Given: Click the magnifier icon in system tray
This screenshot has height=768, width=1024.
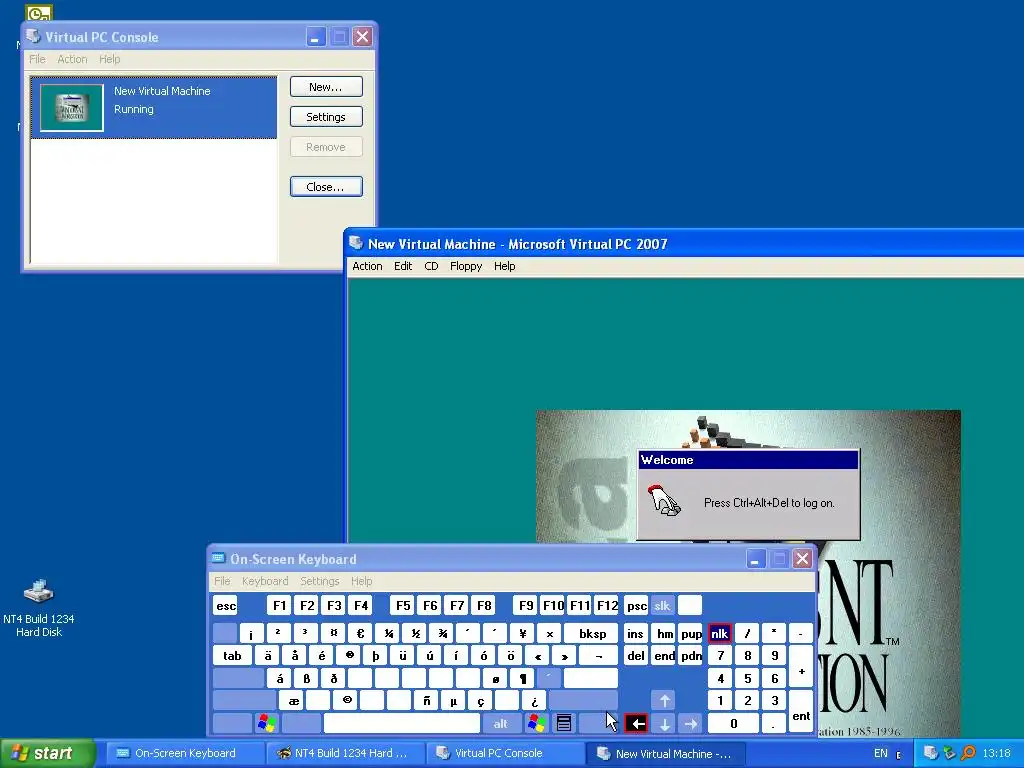Looking at the screenshot, I should [x=968, y=753].
